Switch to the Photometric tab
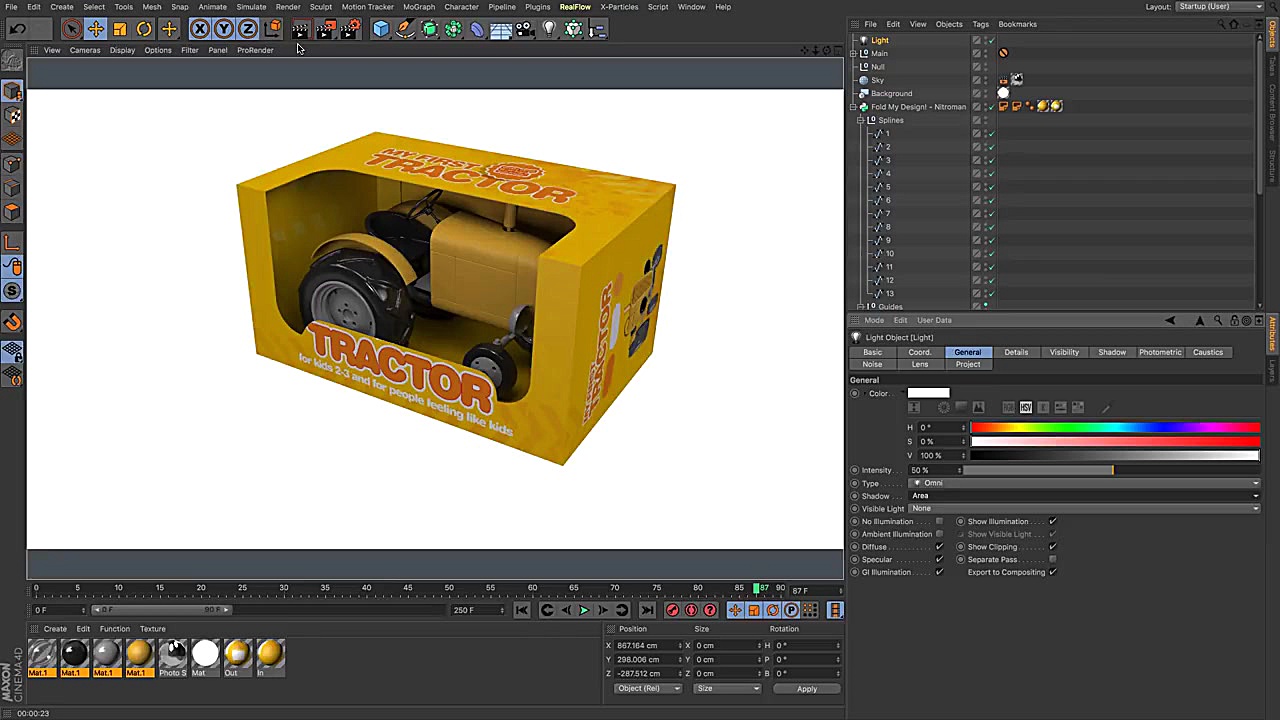Viewport: 1280px width, 720px height. [1160, 352]
